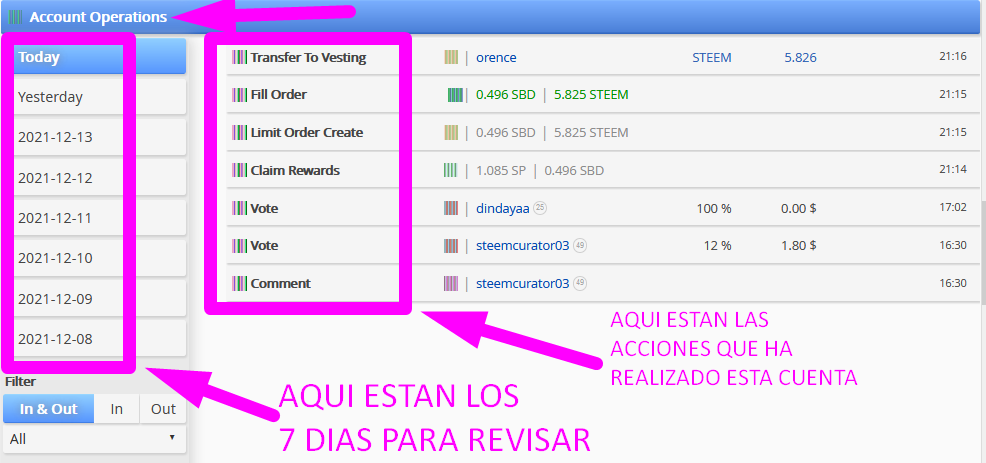Click the Claim Rewards operation label

(295, 170)
